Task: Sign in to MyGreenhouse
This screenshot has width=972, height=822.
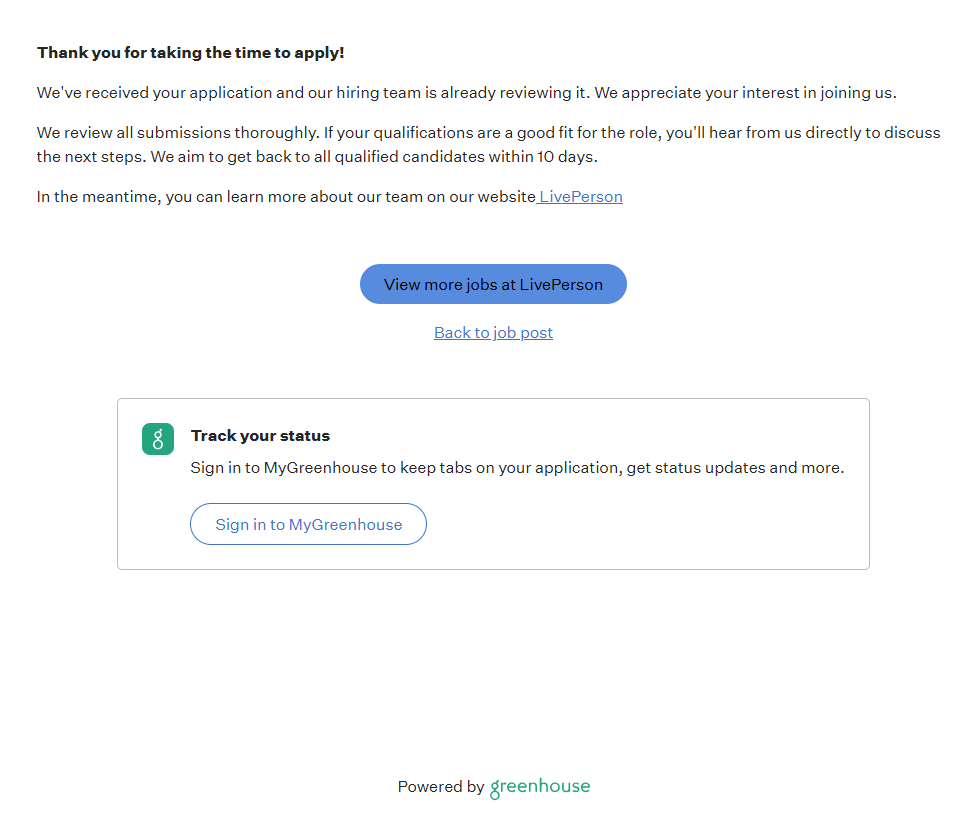Action: point(308,524)
